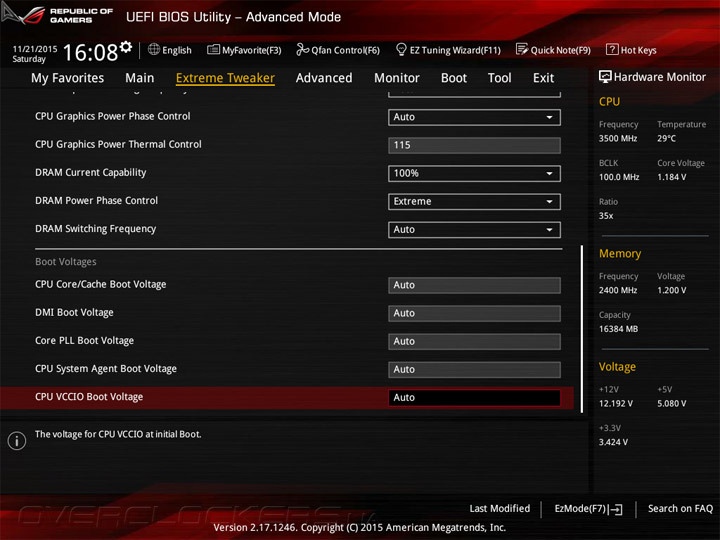Click the CPU VCCIO Boot Voltage field
Viewport: 720px width, 540px height.
click(474, 398)
